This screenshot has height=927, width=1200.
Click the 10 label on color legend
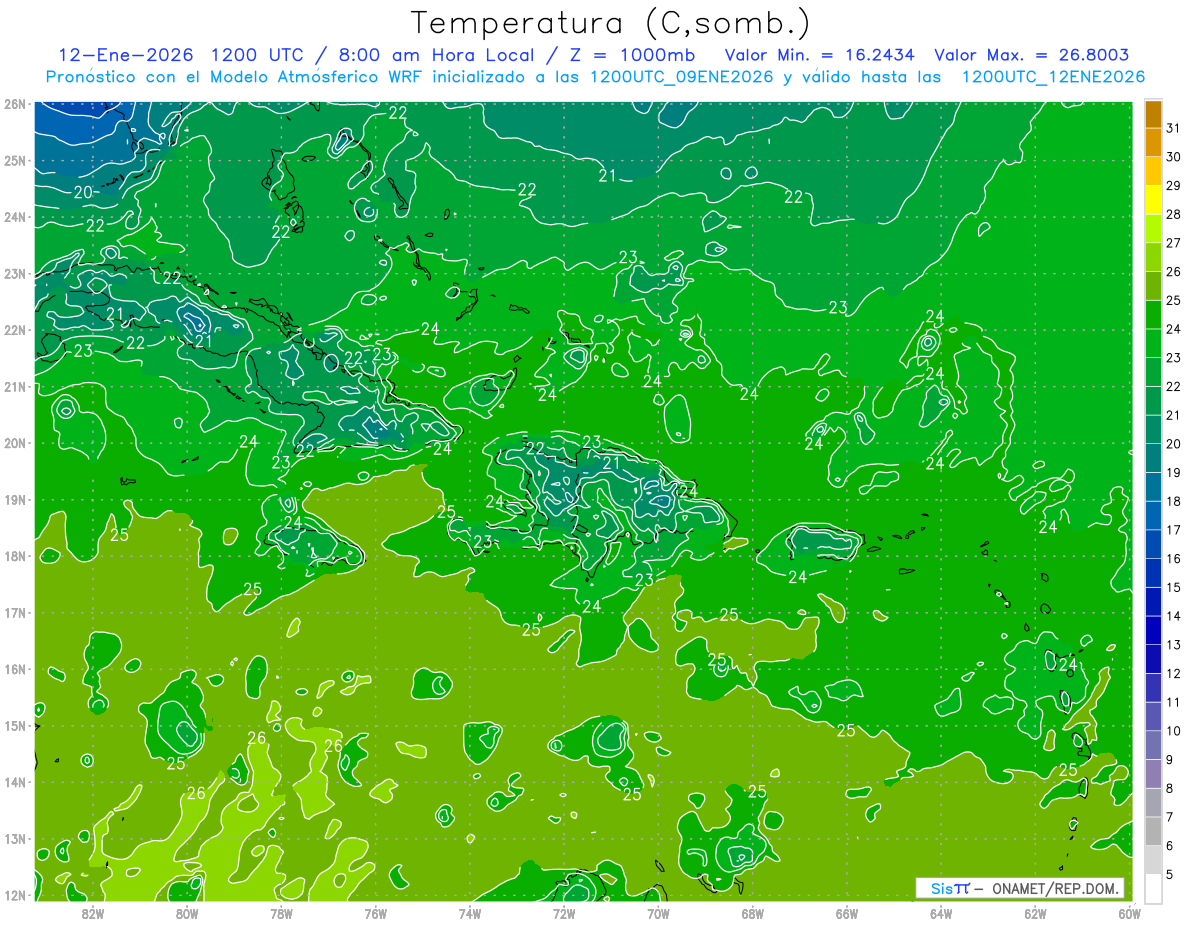[1173, 731]
